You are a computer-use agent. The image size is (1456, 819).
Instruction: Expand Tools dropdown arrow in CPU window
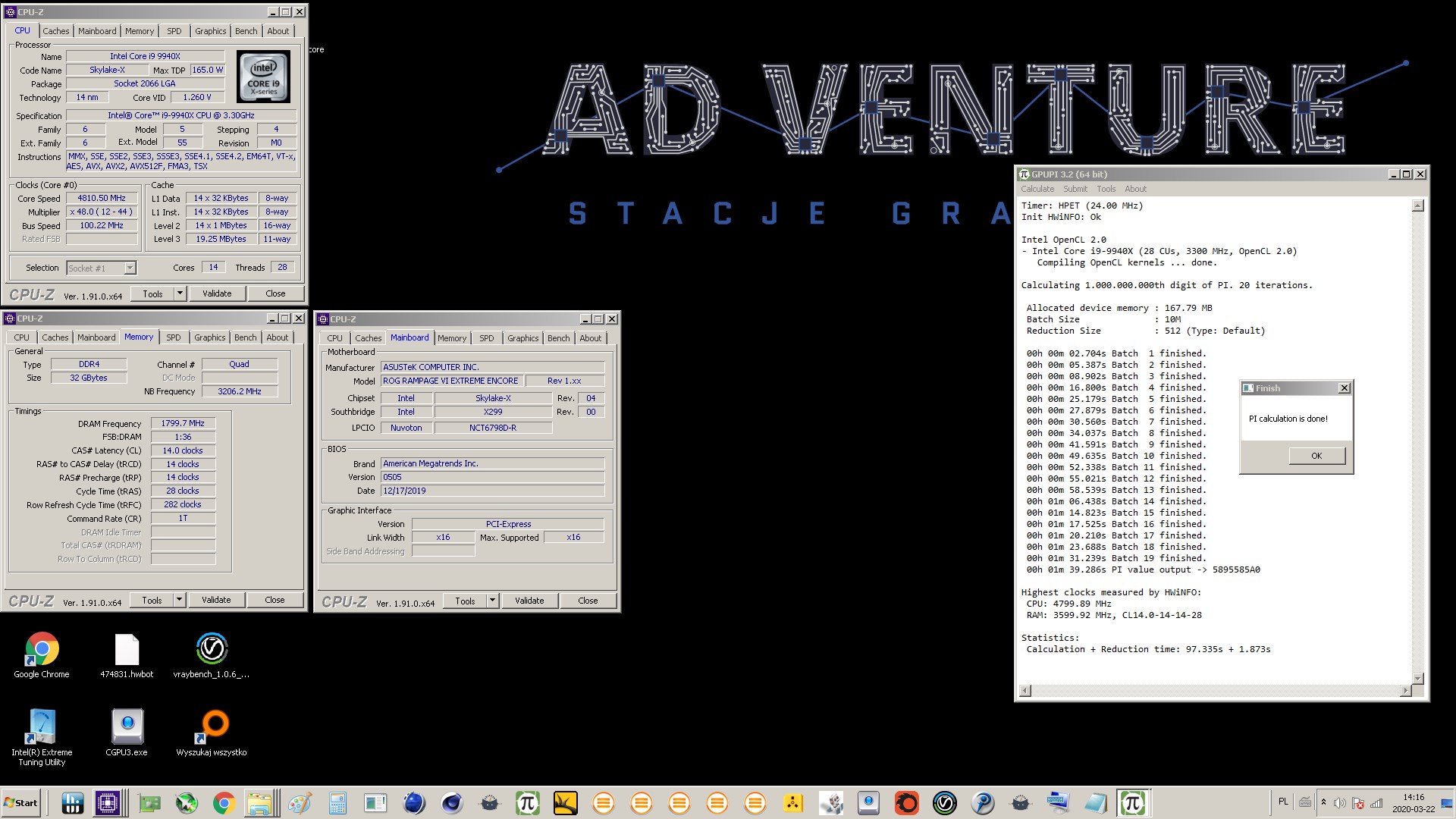coord(180,293)
